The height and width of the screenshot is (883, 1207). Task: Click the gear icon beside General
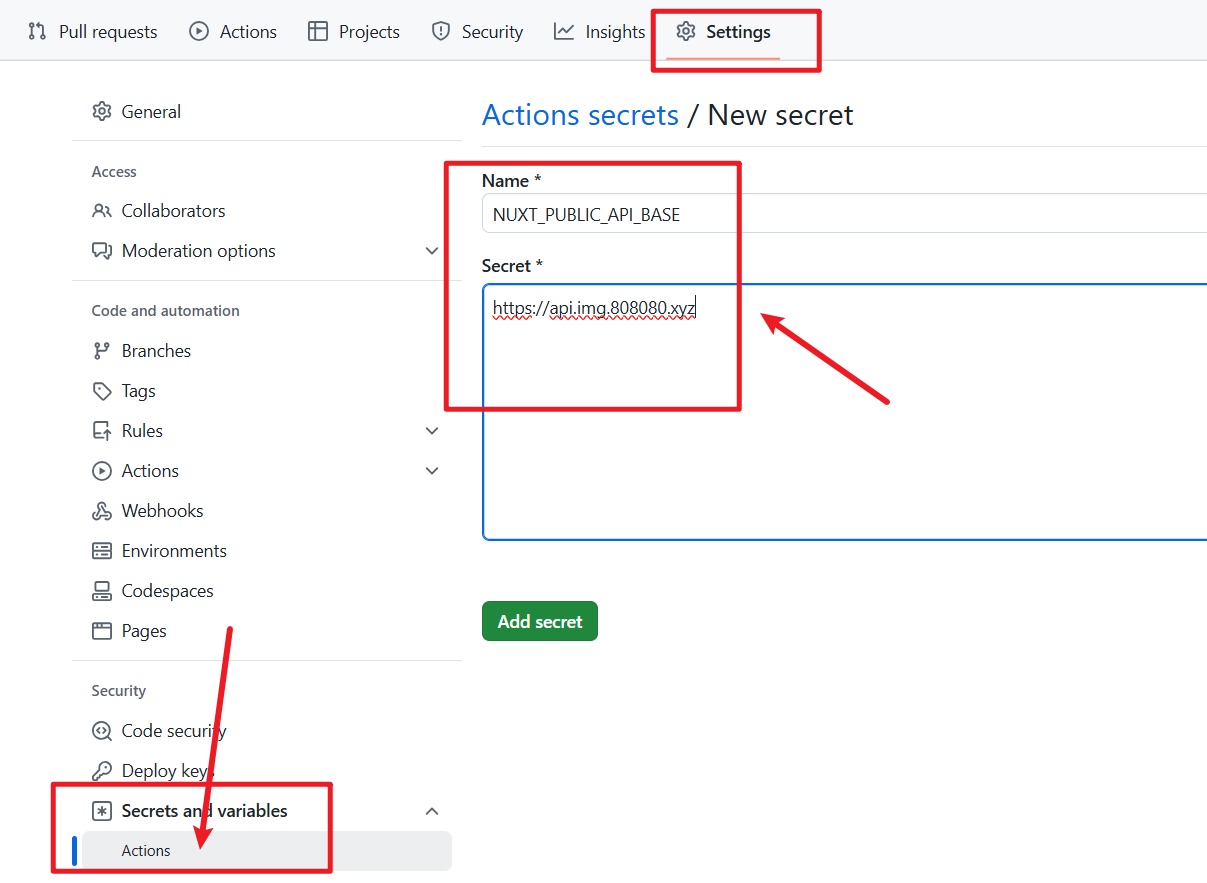click(101, 112)
